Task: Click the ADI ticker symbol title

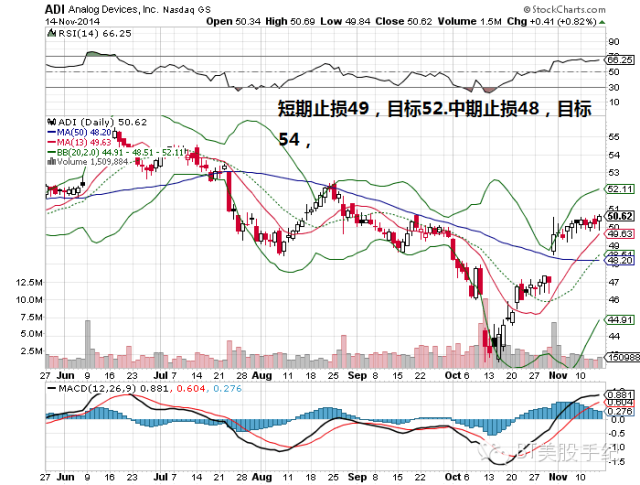Action: (x=55, y=9)
